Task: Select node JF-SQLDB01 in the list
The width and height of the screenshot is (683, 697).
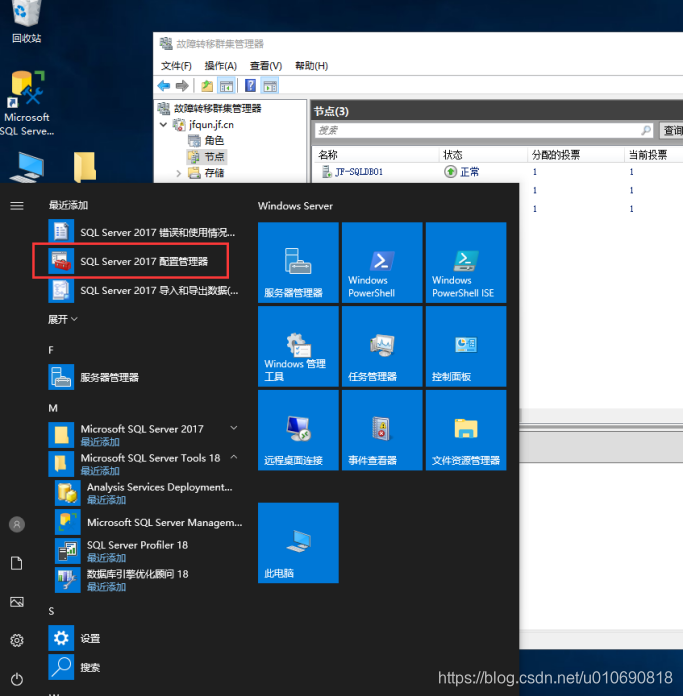Action: 359,172
